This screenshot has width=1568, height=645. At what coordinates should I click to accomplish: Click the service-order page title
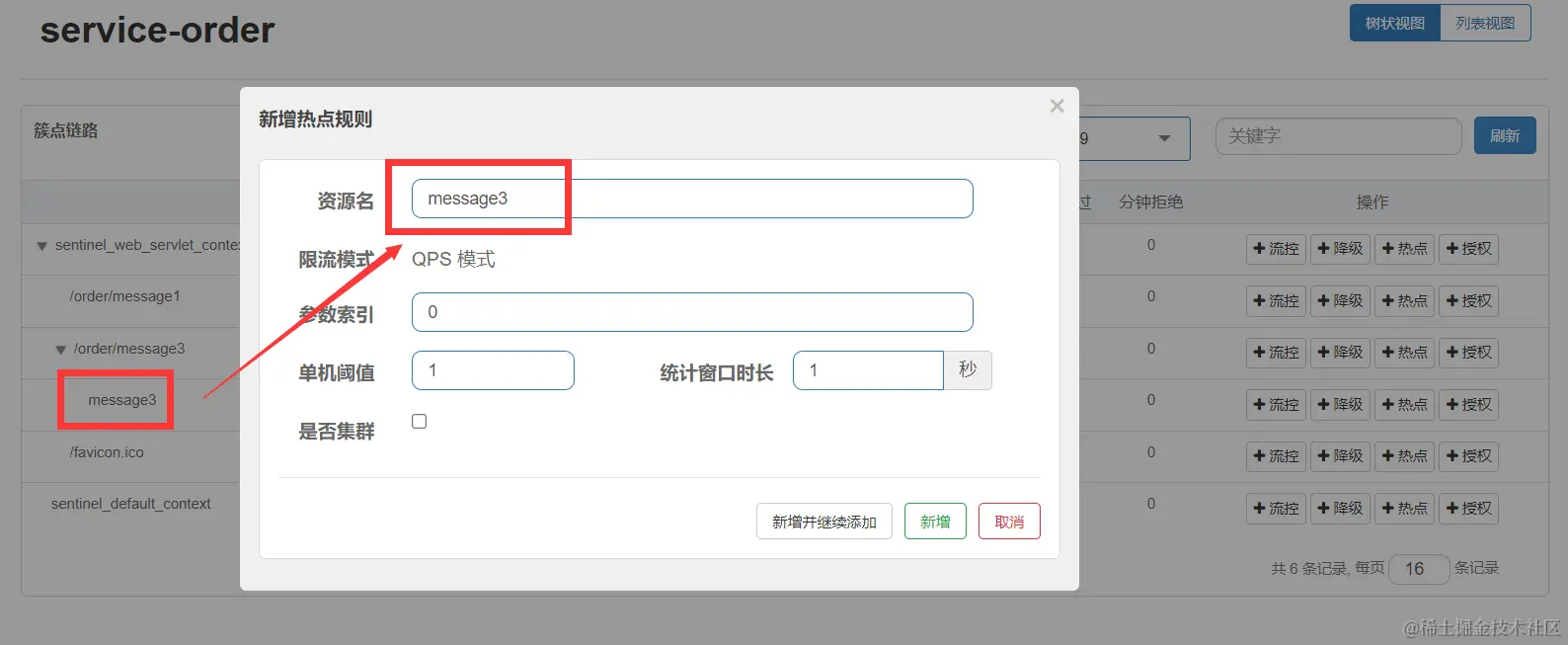point(157,30)
